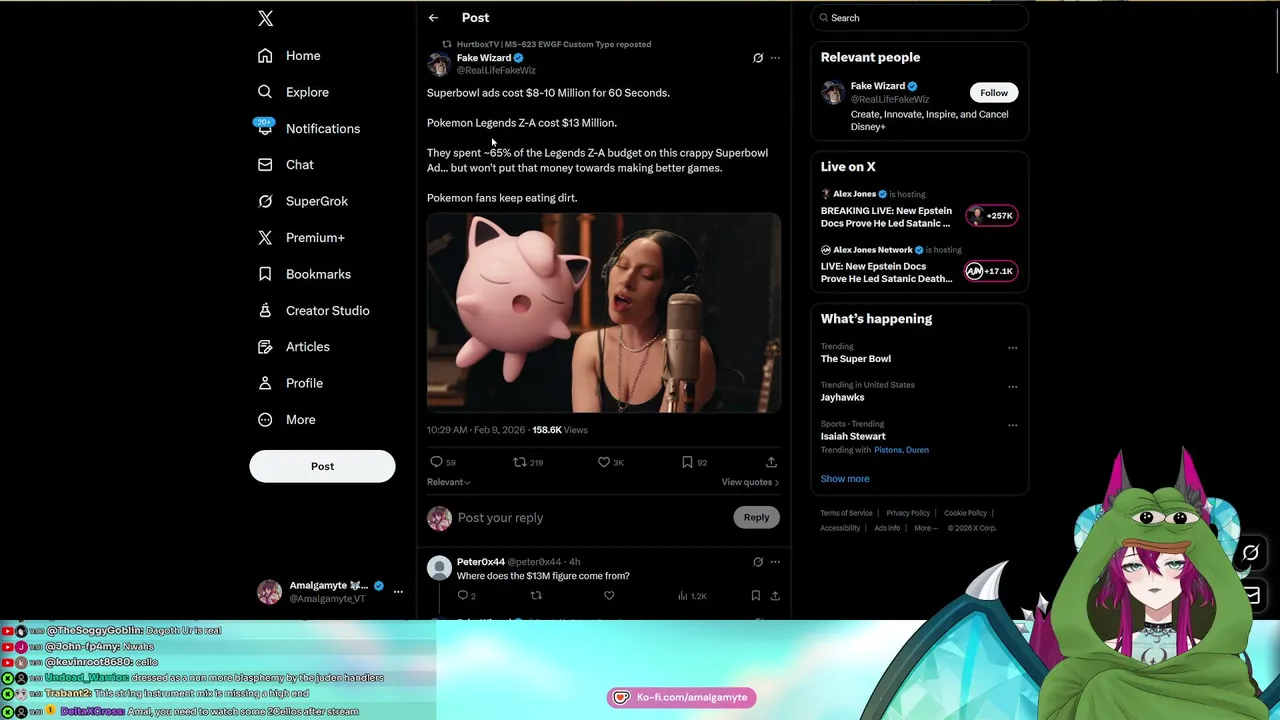
Task: Open The Super Bowl trending topic
Action: click(x=856, y=359)
